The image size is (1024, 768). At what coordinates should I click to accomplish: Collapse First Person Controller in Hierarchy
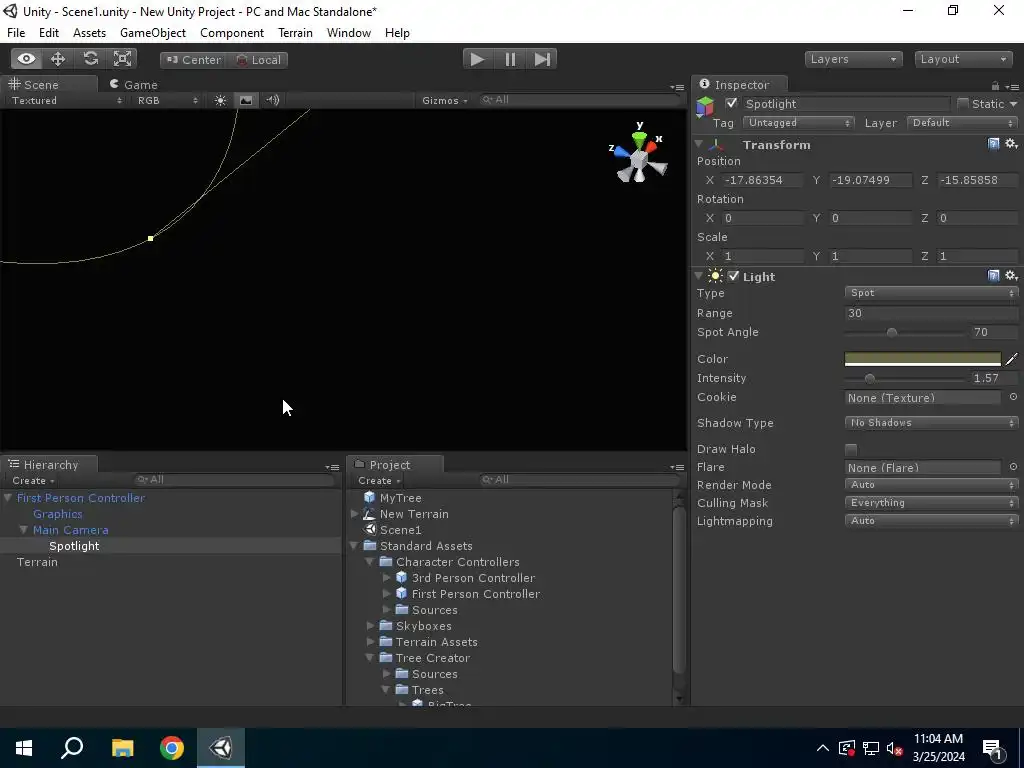click(8, 498)
